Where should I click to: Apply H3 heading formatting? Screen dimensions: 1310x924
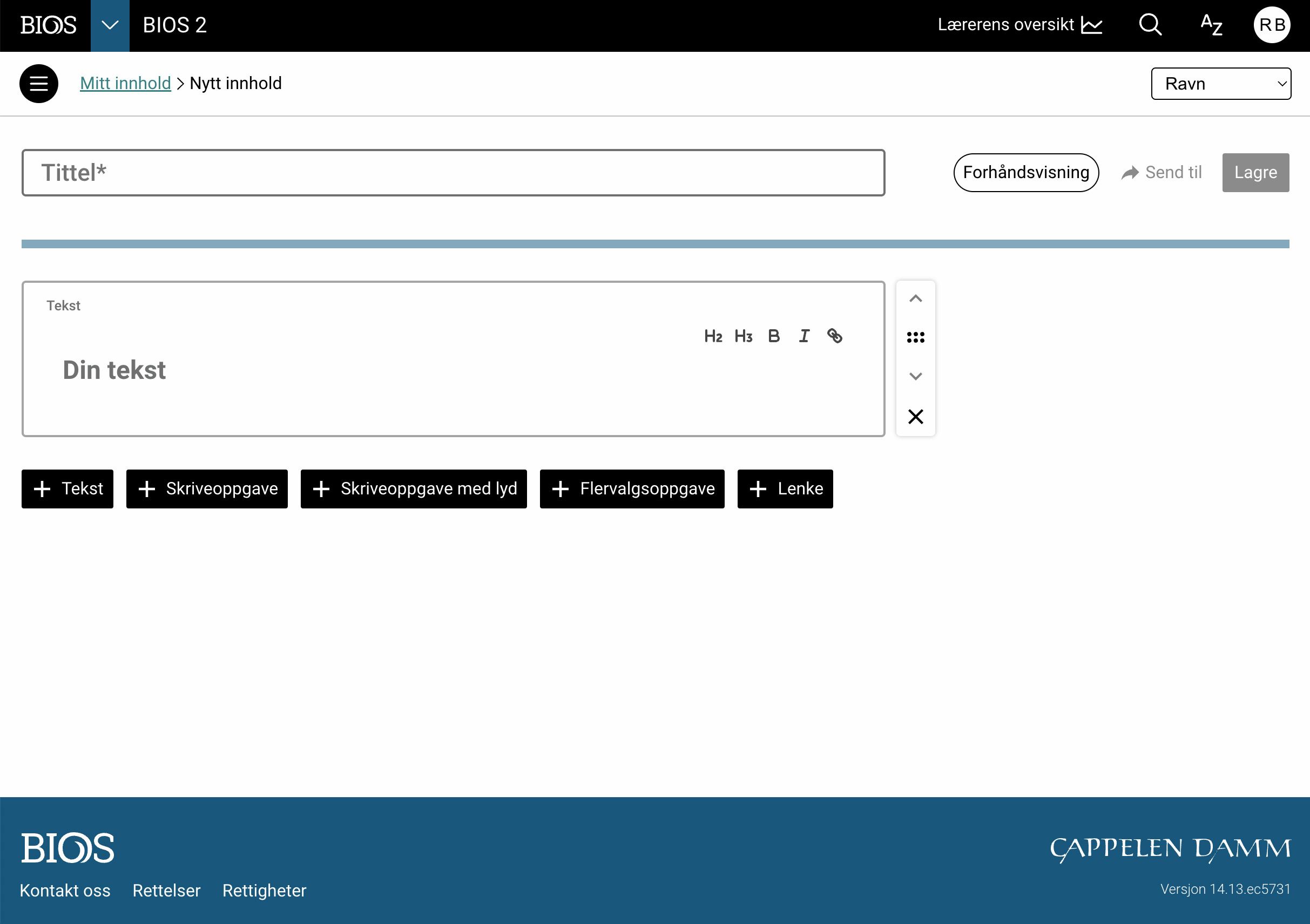point(743,336)
